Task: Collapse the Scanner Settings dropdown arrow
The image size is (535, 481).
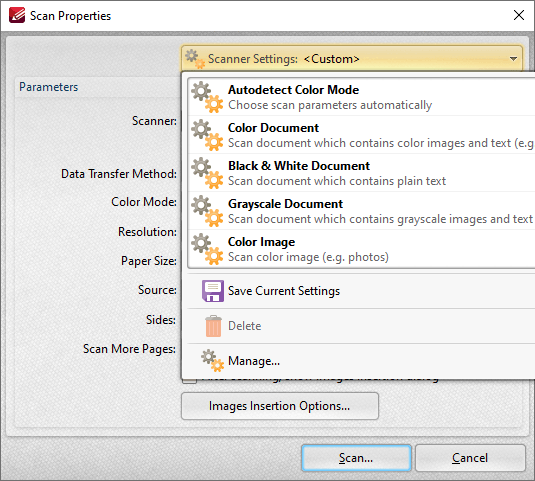Action: (513, 59)
